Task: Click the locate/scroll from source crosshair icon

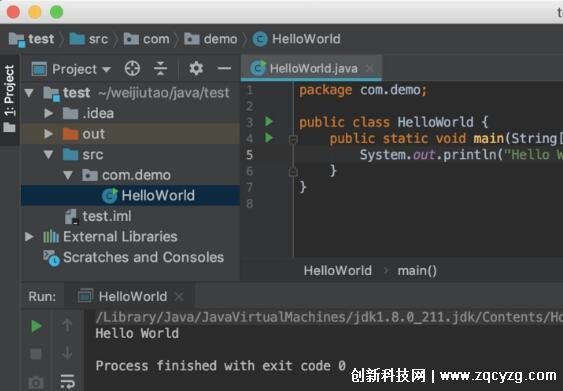Action: [132, 69]
